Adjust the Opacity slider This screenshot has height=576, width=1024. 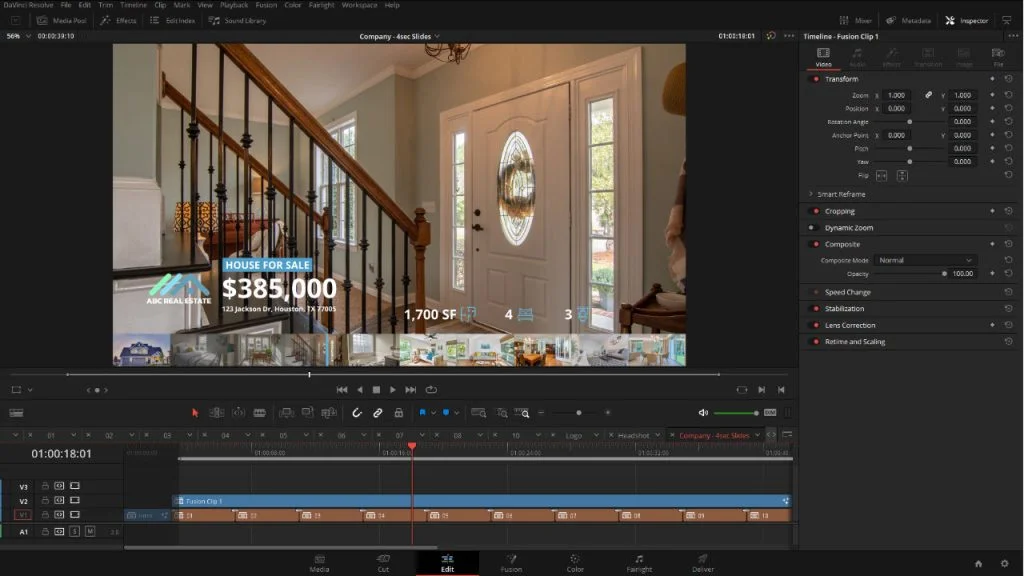click(x=910, y=274)
